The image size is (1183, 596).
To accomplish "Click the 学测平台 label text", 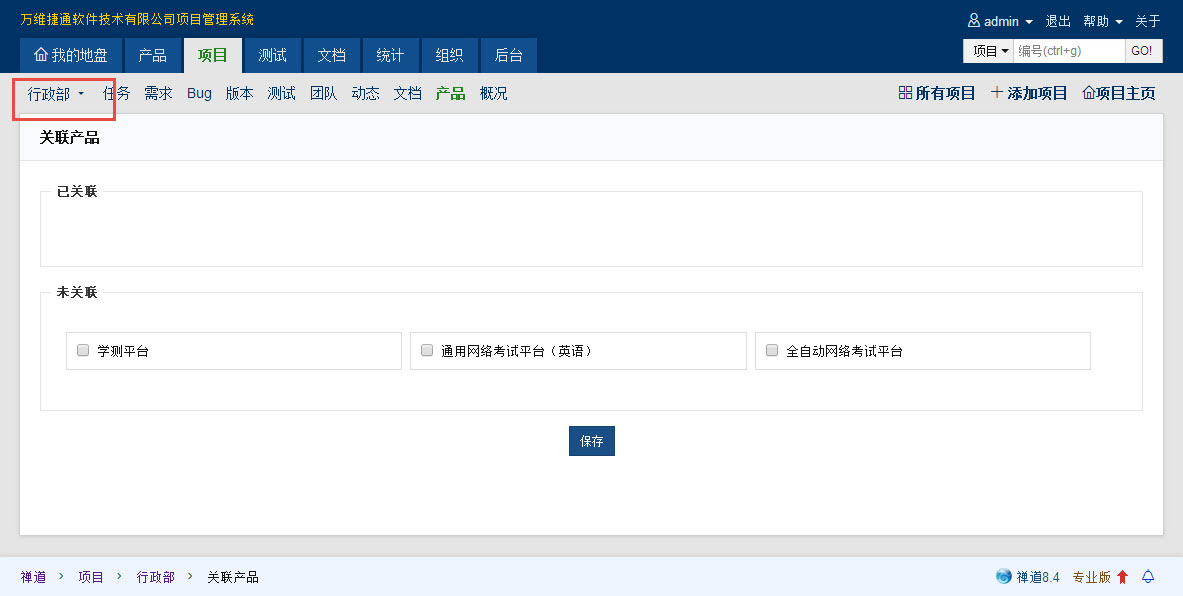I will point(123,351).
